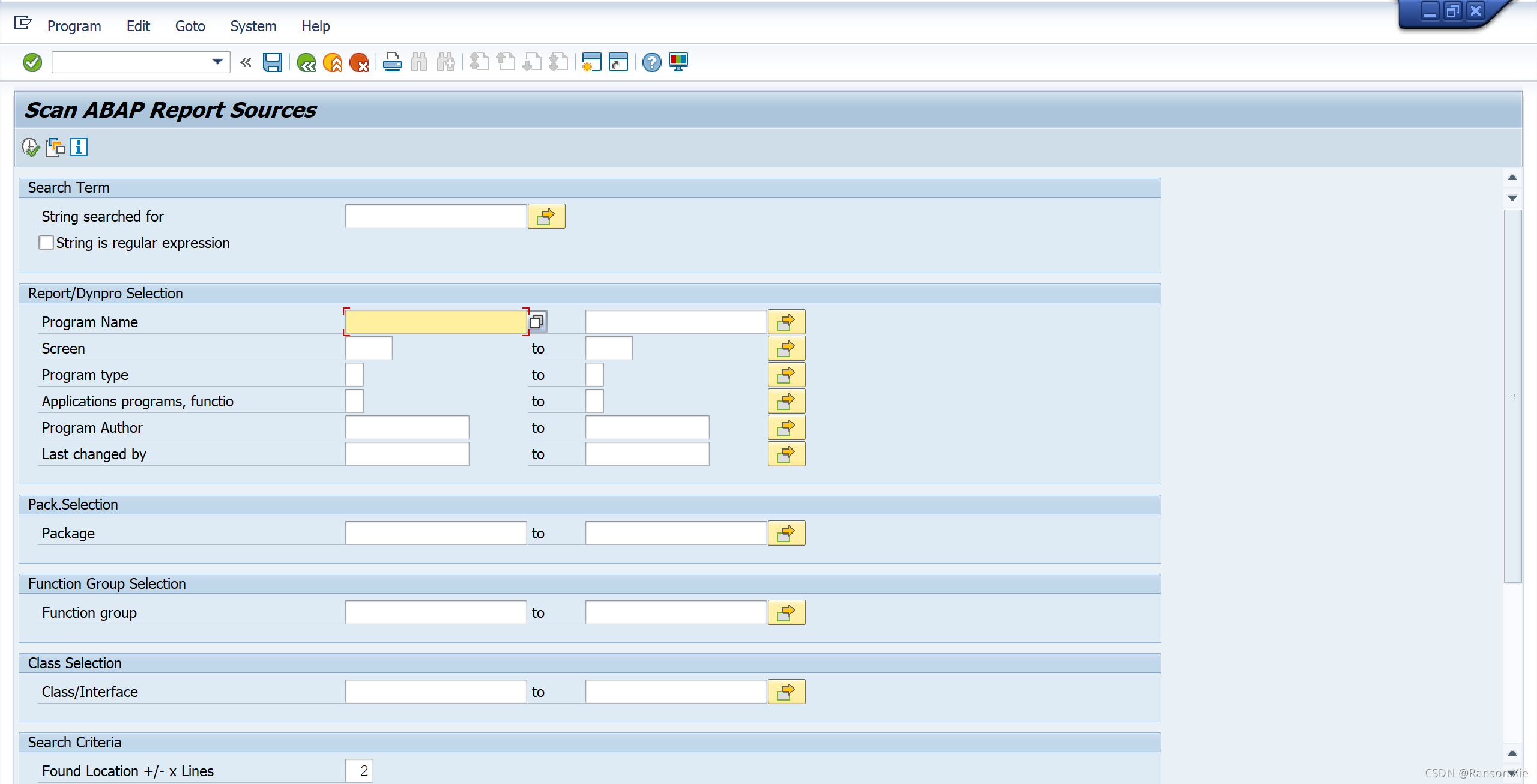Open the command field dropdown arrow
The width and height of the screenshot is (1537, 784).
217,62
